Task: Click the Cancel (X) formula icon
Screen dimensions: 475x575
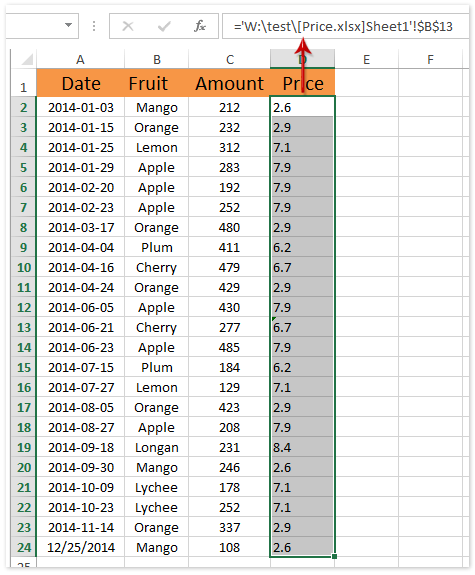Action: click(128, 26)
